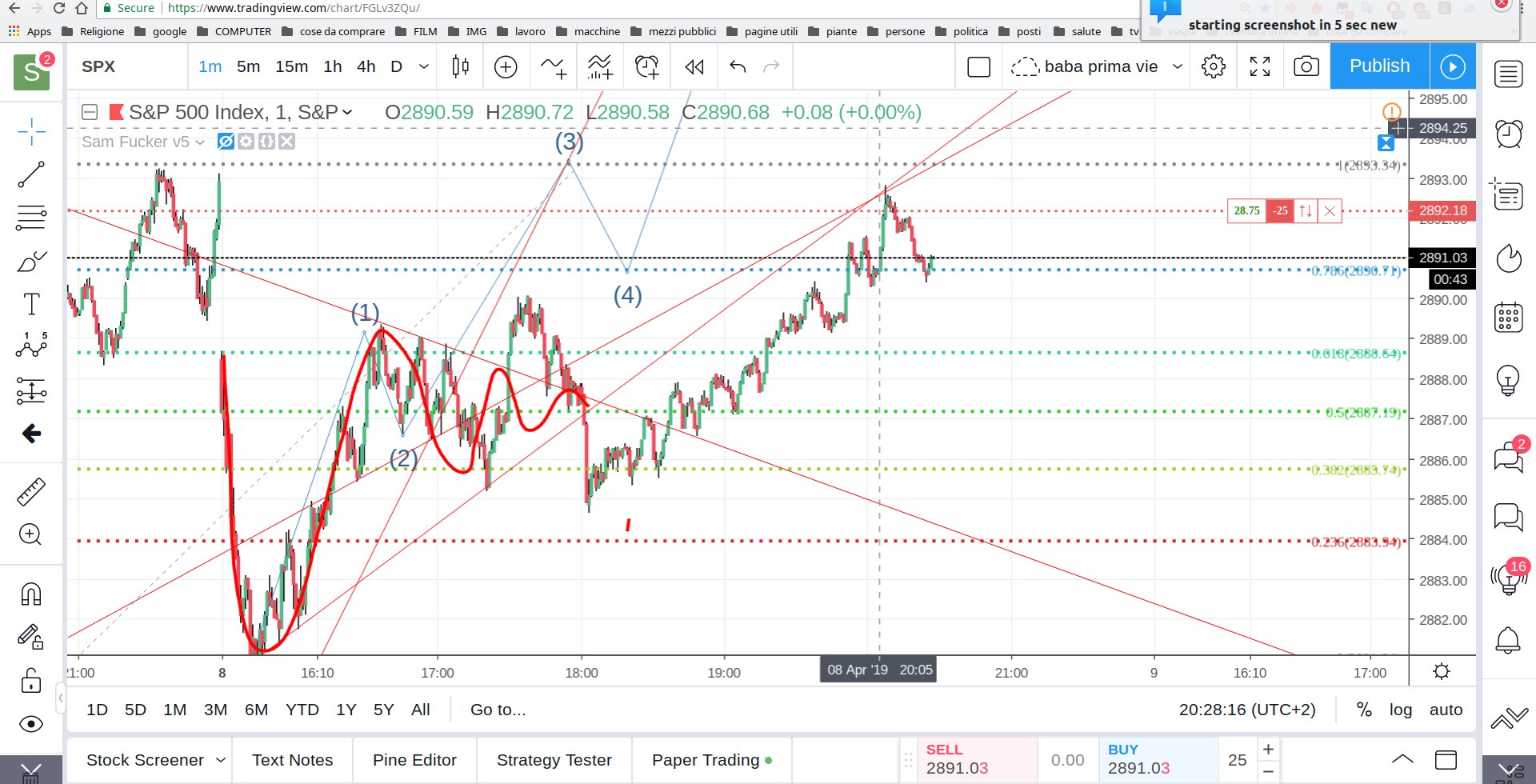The height and width of the screenshot is (784, 1536).
Task: Toggle auto scale on price axis
Action: (1446, 710)
